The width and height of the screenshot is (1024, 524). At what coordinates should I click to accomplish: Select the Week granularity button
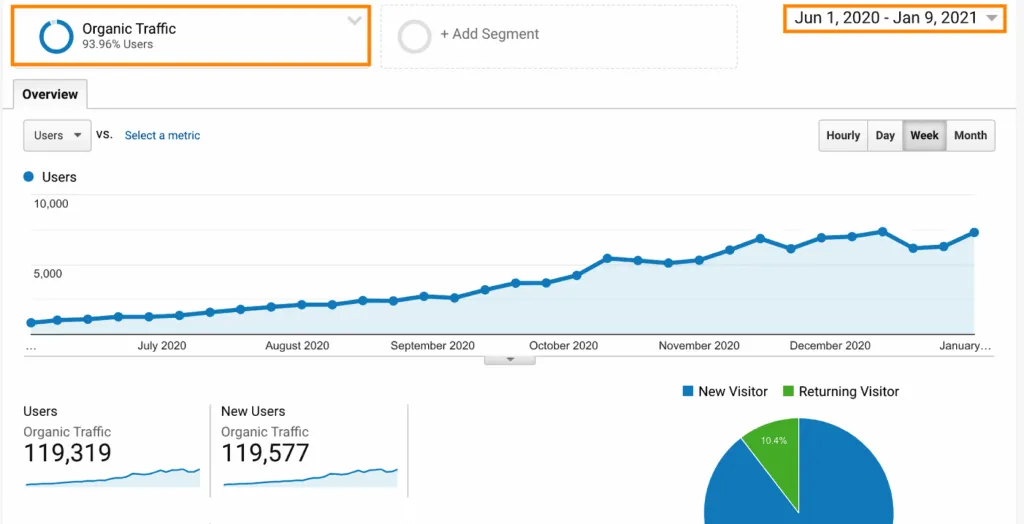924,135
